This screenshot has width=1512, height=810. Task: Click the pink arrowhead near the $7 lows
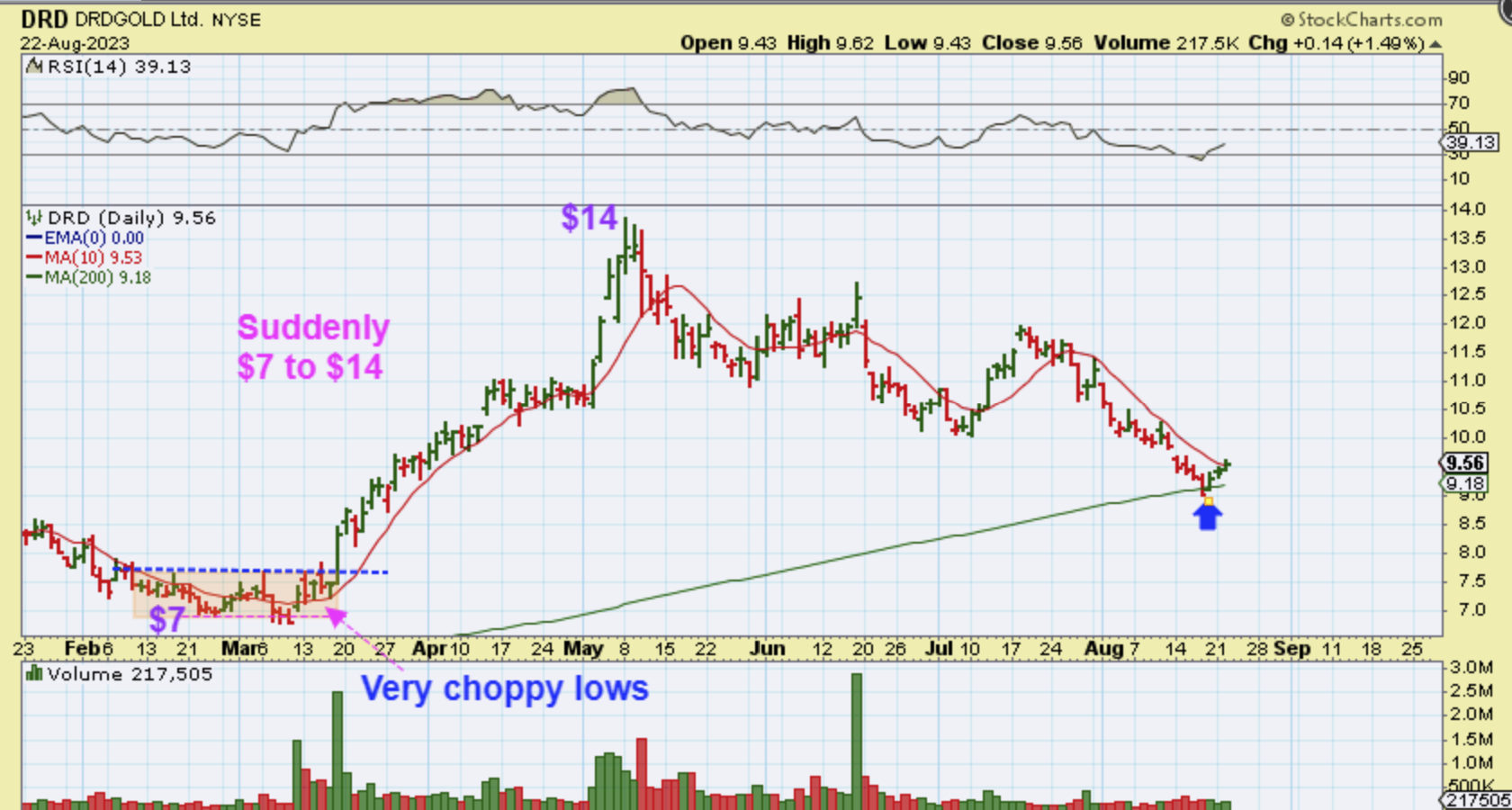335,616
